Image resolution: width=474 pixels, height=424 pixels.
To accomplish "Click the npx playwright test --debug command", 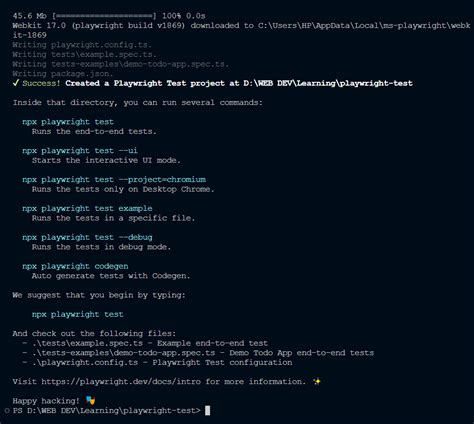I will [x=87, y=237].
